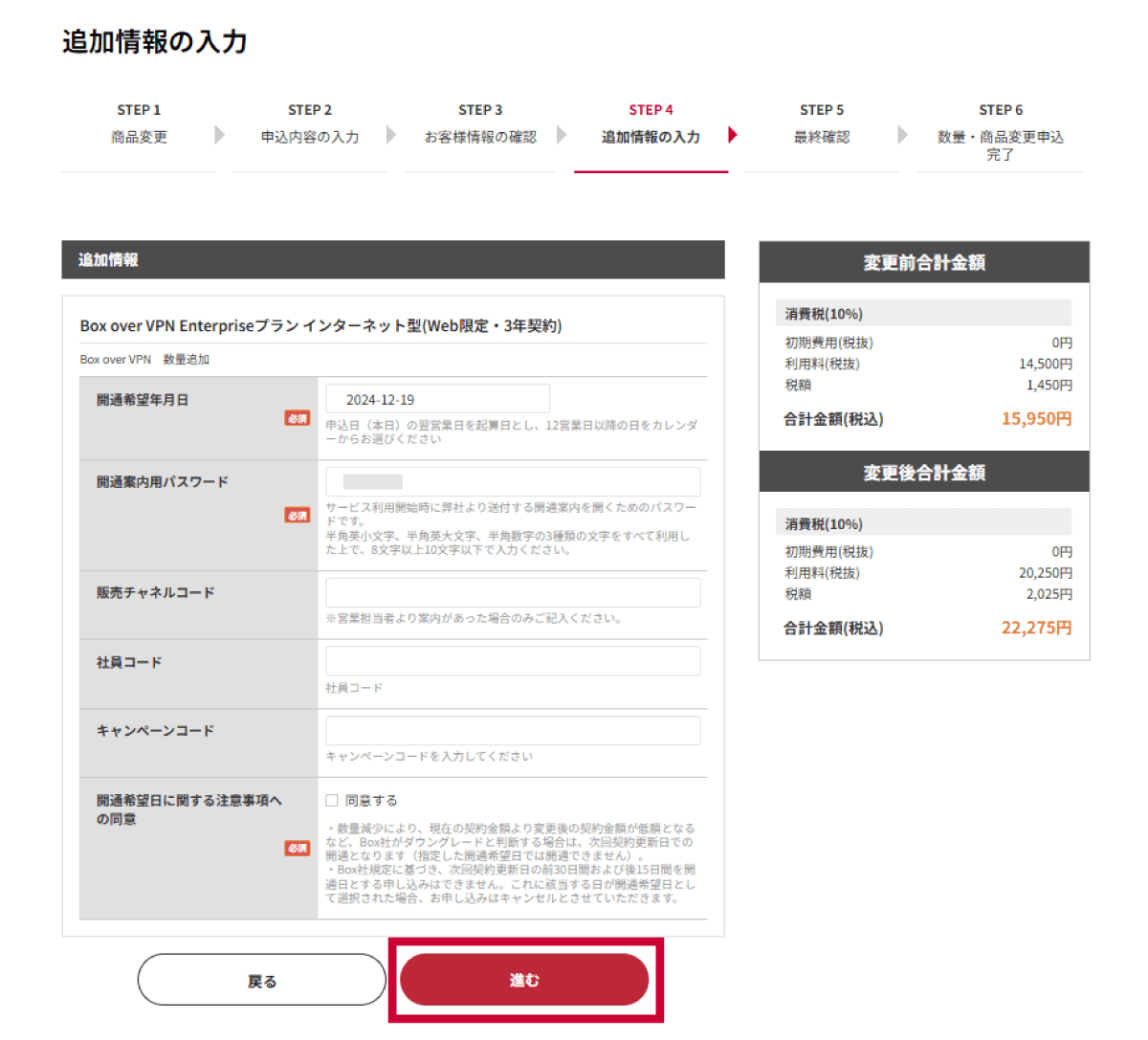The height and width of the screenshot is (1040, 1148).
Task: Click the 戻る (back) button
Action: (261, 980)
